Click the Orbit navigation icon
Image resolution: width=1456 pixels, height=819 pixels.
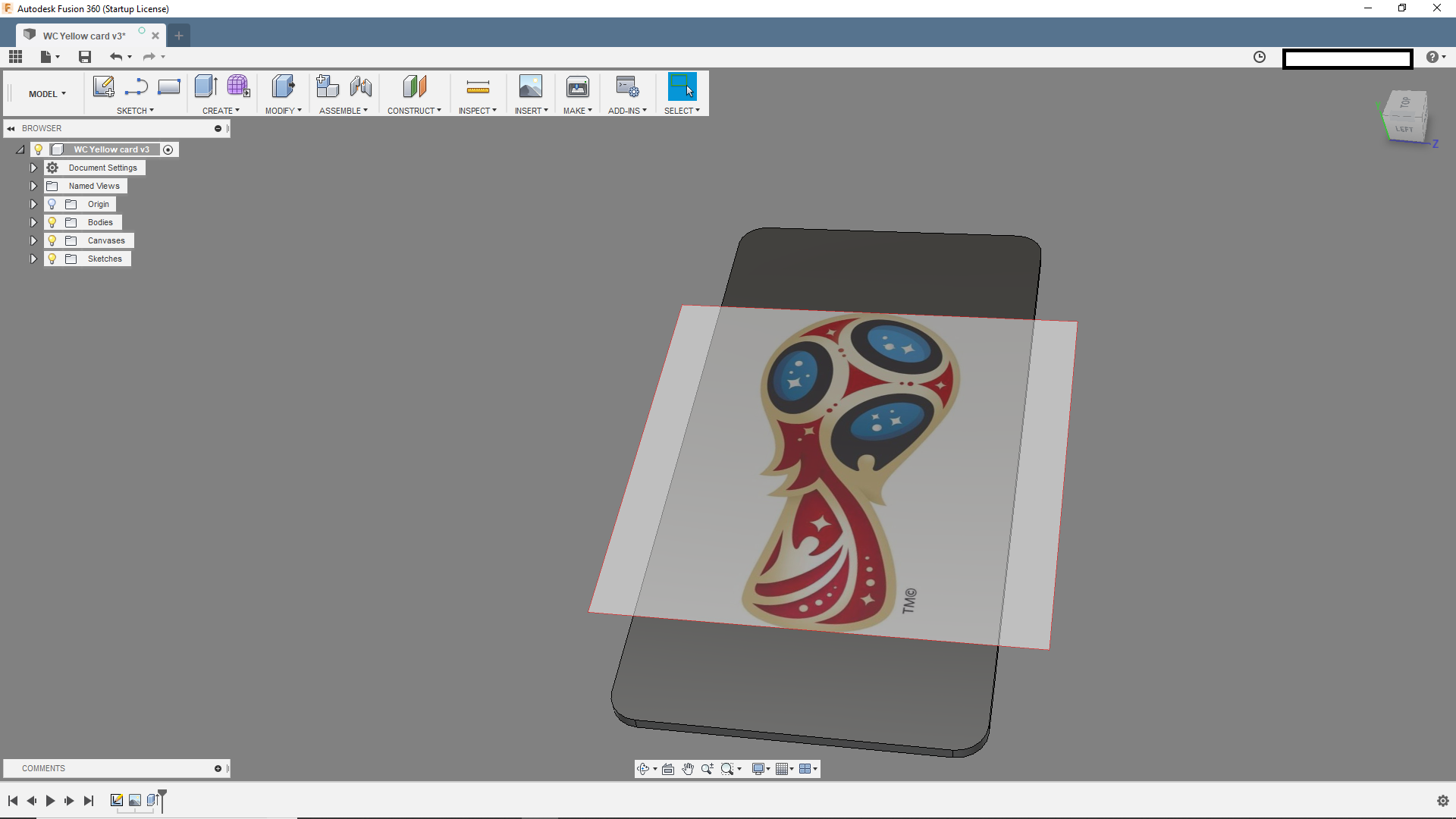pos(643,769)
